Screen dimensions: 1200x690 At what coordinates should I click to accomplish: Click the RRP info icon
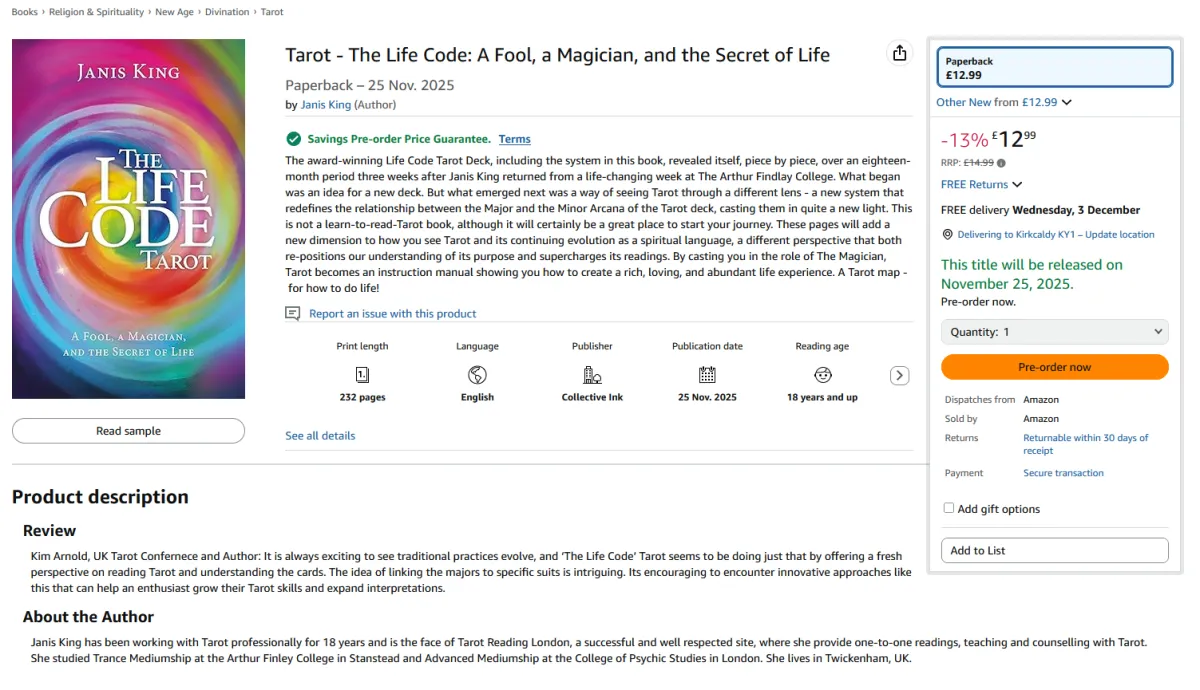pos(1001,163)
